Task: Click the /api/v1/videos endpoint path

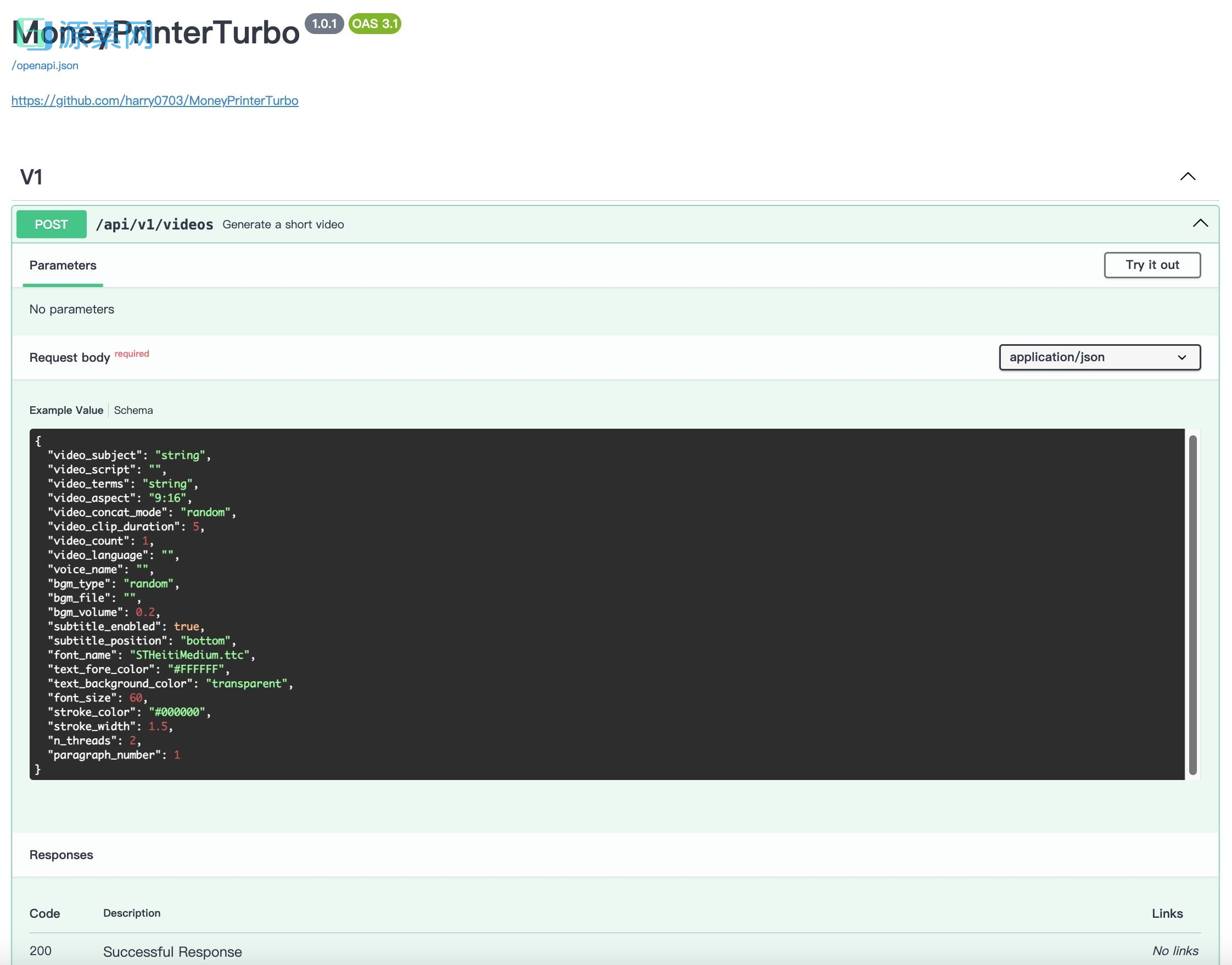Action: [x=154, y=225]
